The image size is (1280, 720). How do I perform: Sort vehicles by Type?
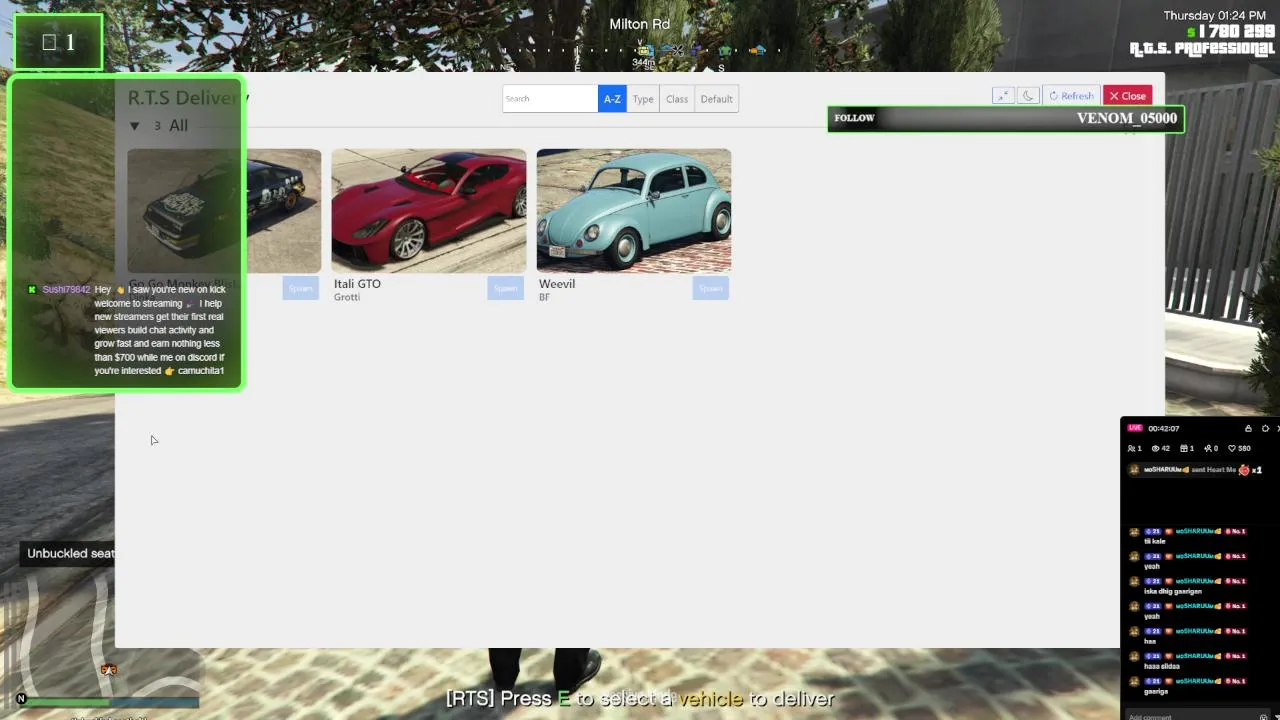pos(643,99)
